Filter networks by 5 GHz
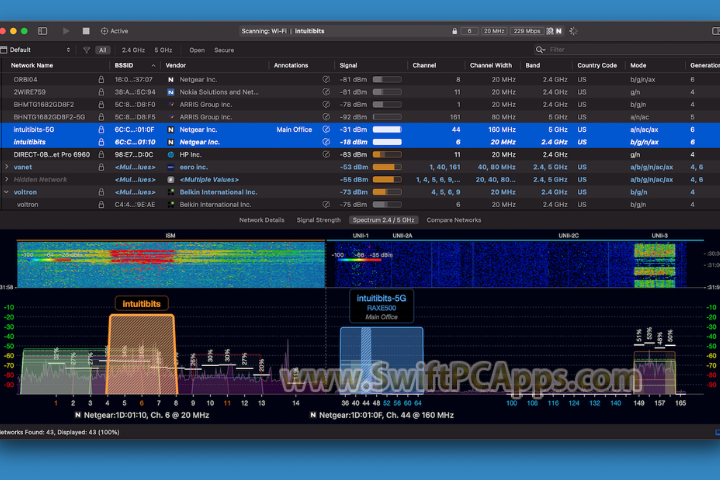Image resolution: width=720 pixels, height=480 pixels. click(163, 50)
